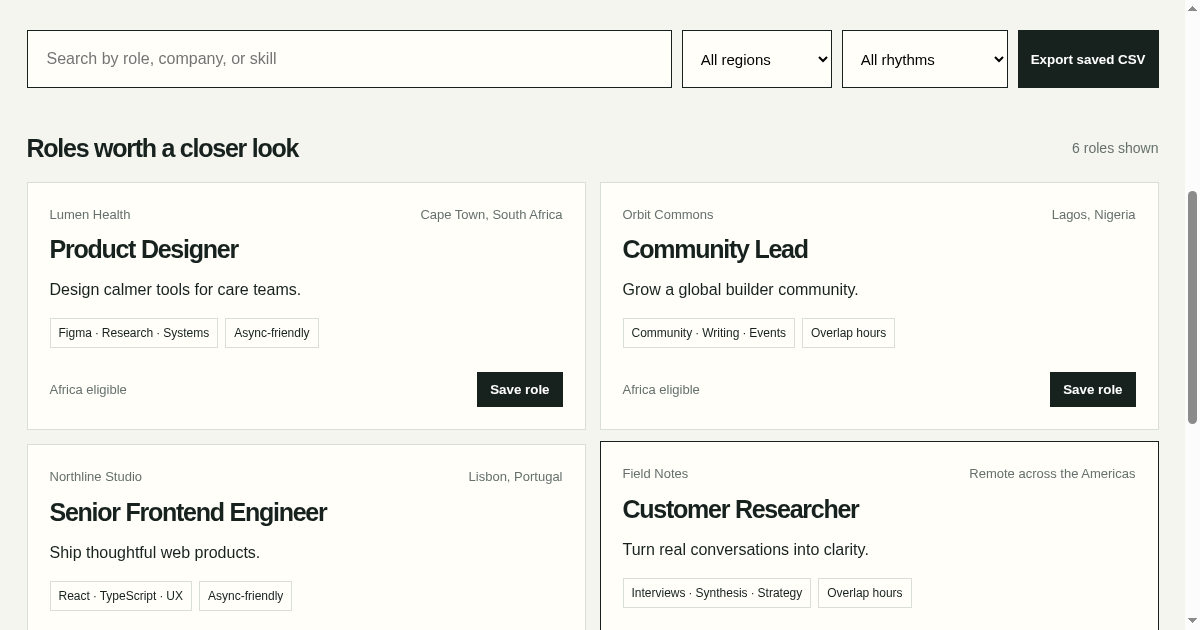Select the Interviews · Synthesis · Strategy tag
This screenshot has height=630, width=1200.
pyautogui.click(x=717, y=593)
